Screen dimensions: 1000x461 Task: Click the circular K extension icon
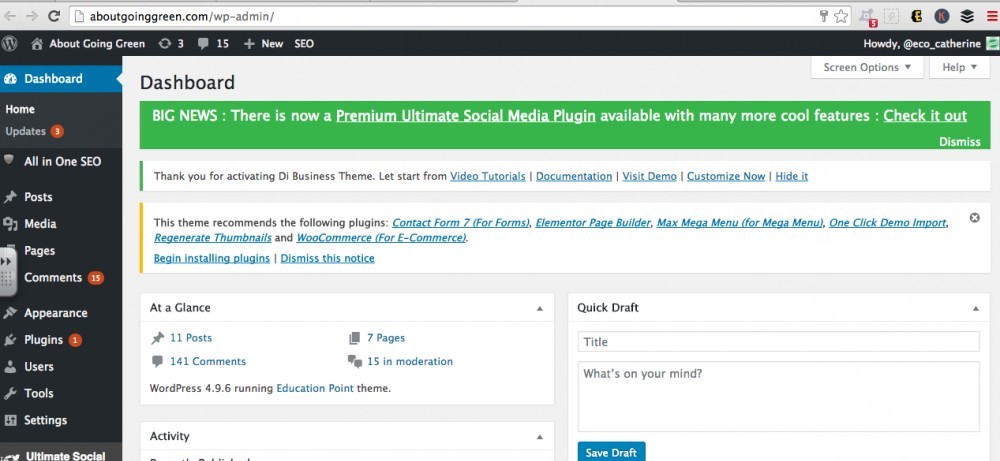click(x=942, y=17)
